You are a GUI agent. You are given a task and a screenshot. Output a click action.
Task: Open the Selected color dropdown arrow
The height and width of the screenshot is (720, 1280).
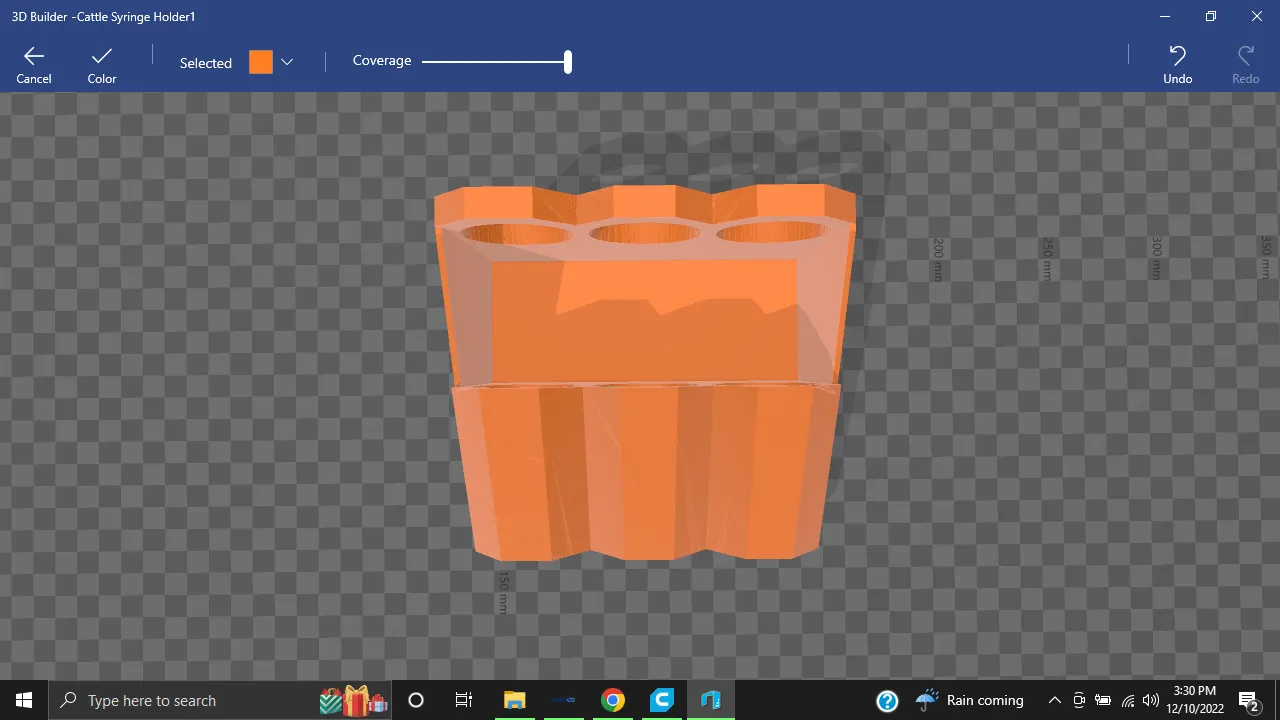point(287,62)
